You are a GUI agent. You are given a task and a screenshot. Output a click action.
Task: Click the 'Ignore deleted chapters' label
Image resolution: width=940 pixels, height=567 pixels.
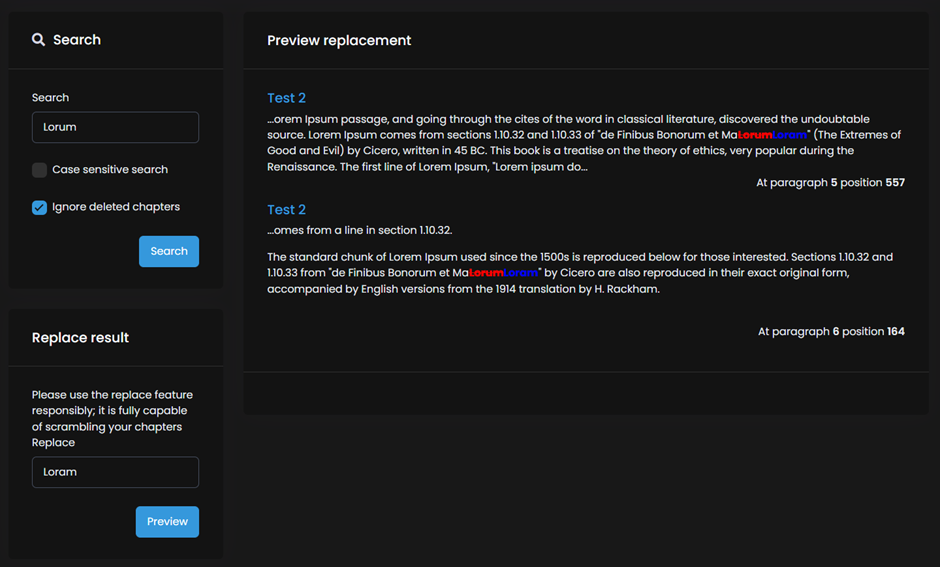pyautogui.click(x=116, y=207)
